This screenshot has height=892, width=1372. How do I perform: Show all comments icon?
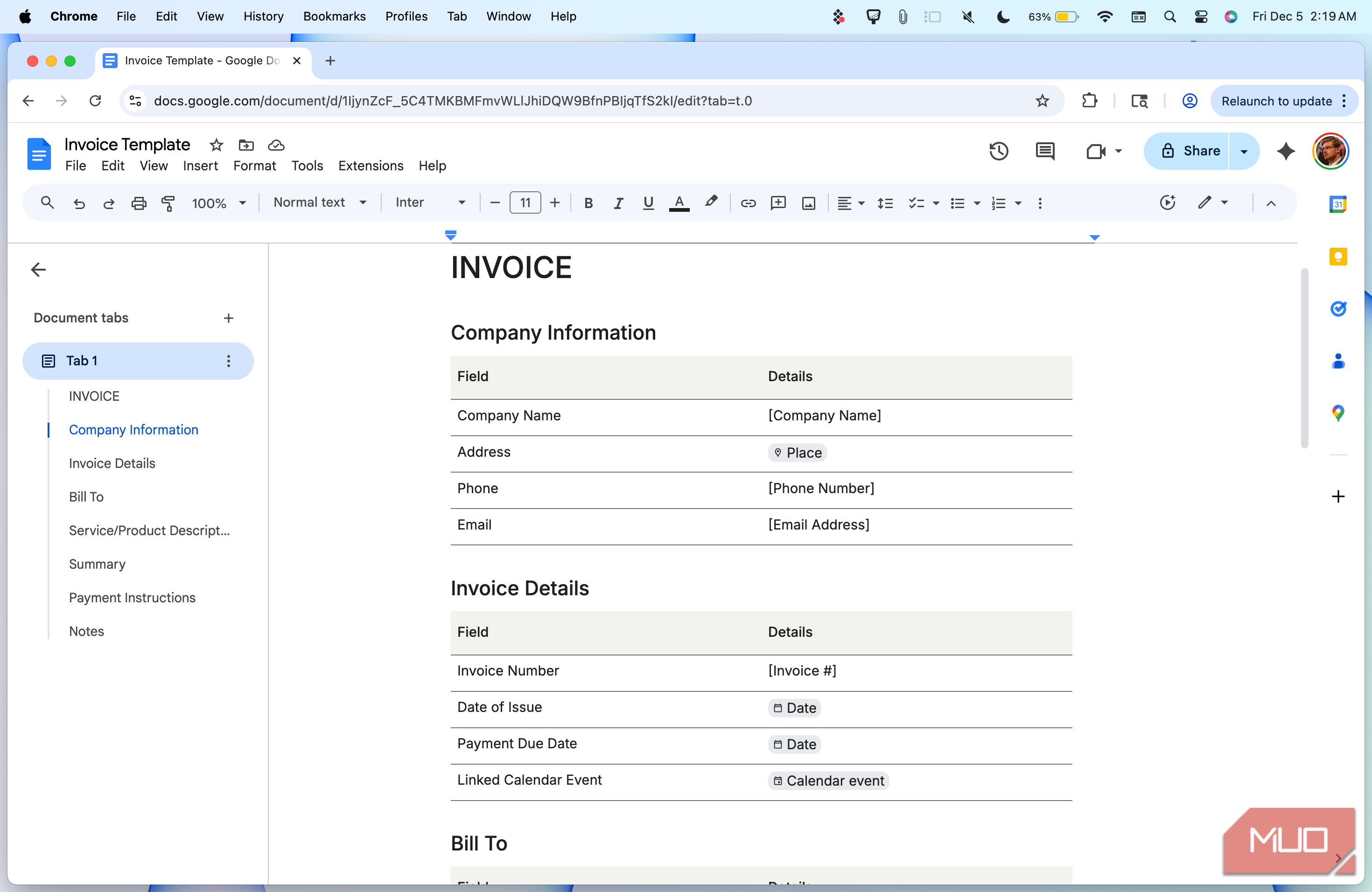[x=1044, y=151]
